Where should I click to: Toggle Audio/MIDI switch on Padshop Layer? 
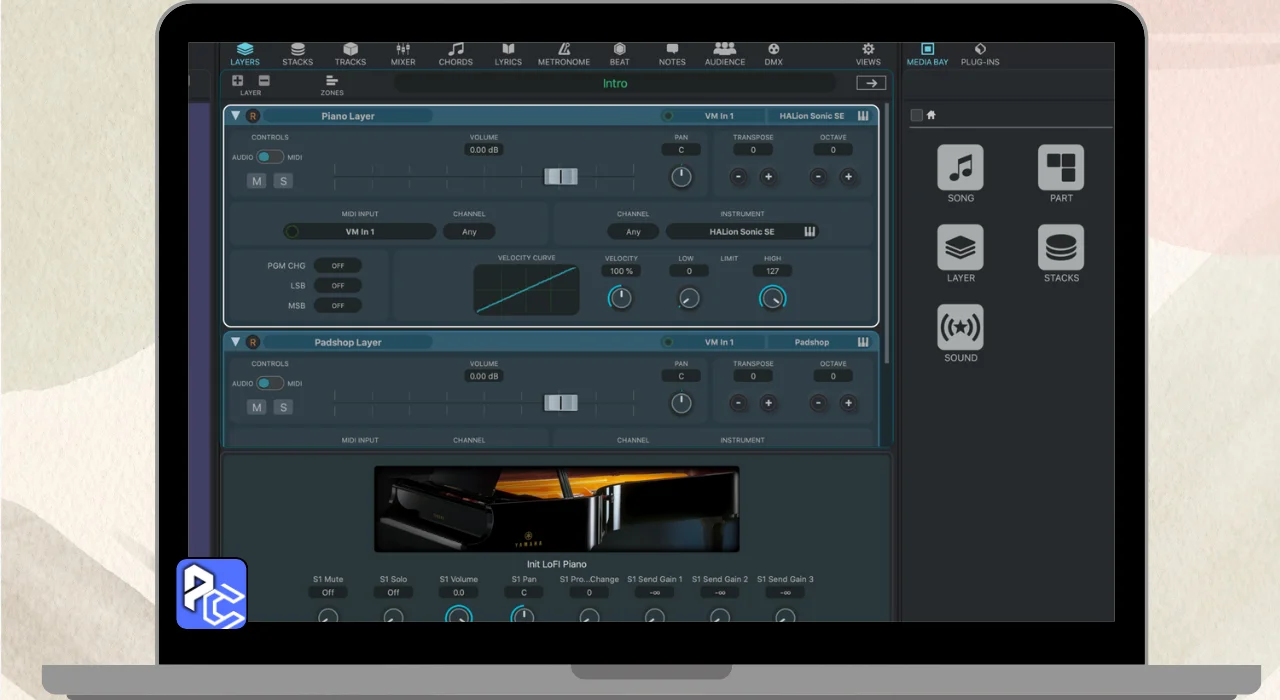click(270, 383)
